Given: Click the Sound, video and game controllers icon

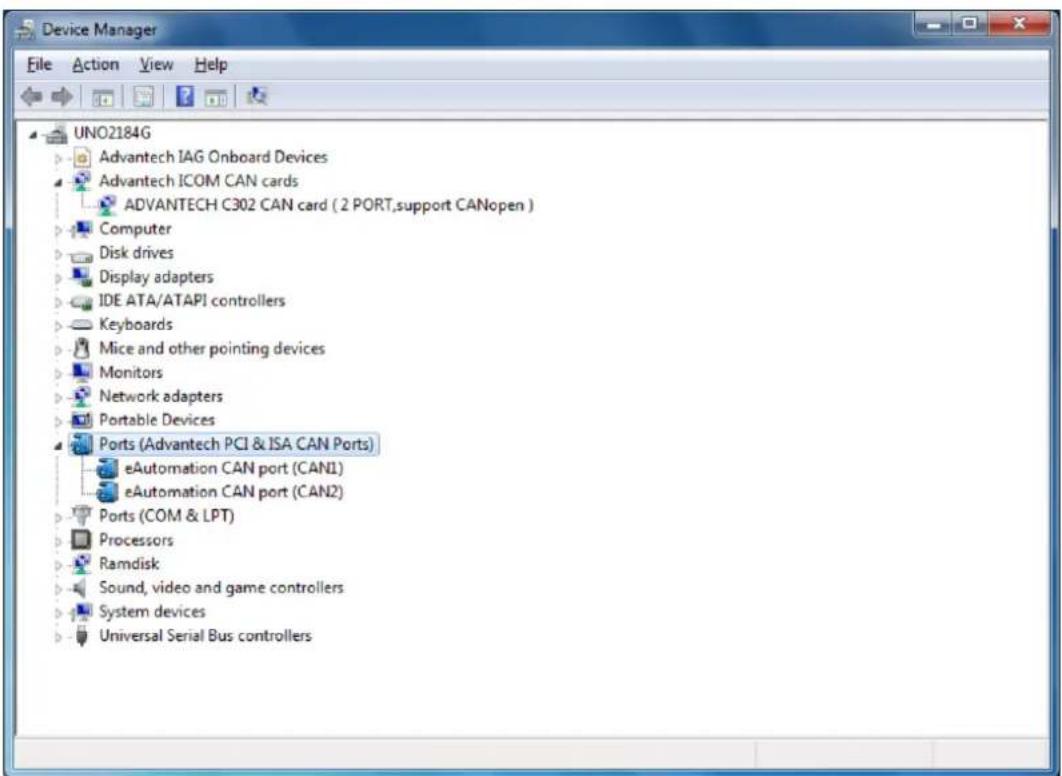Looking at the screenshot, I should [81, 588].
